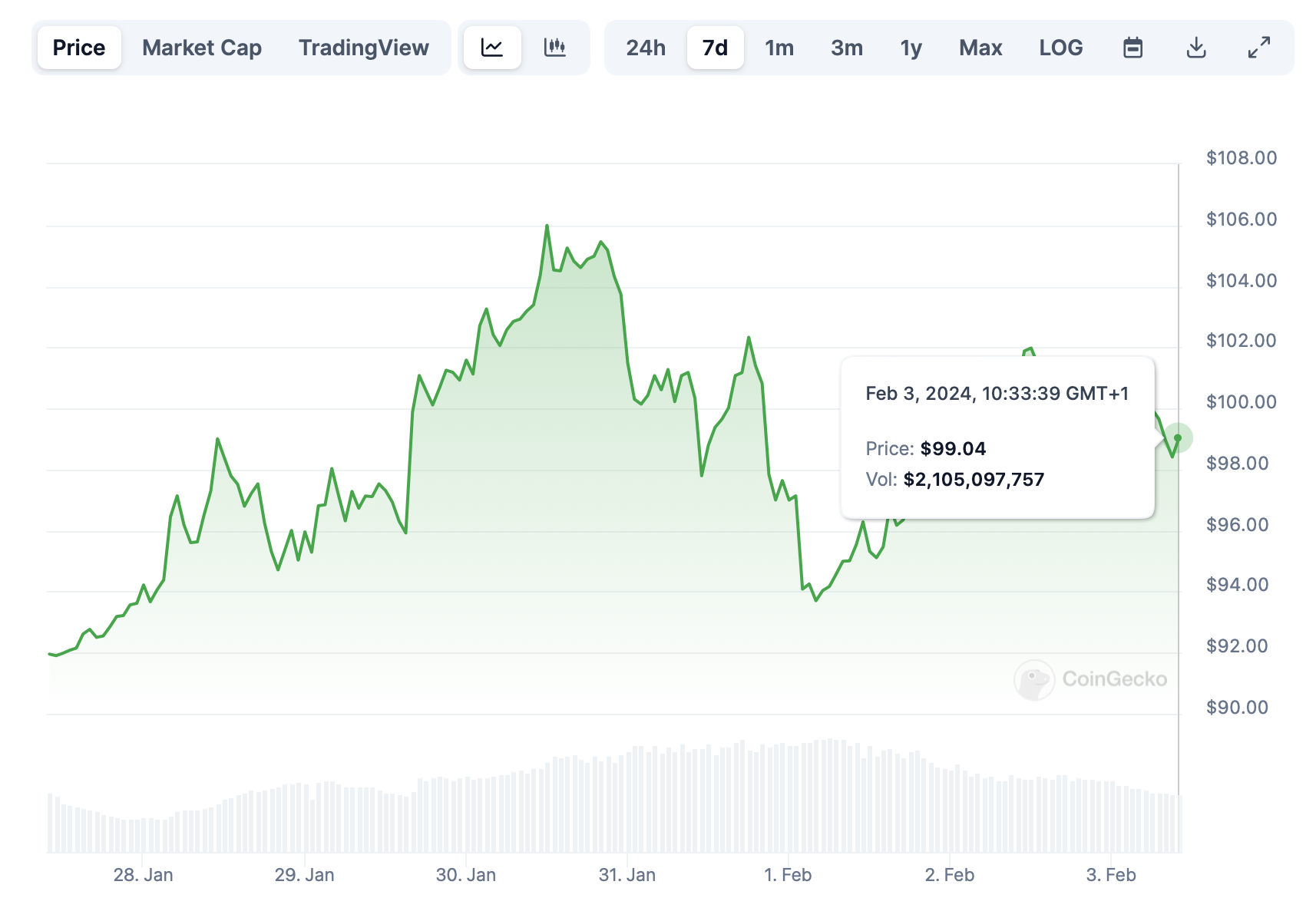Open the TradingView tab
The width and height of the screenshot is (1316, 921).
pos(363,48)
